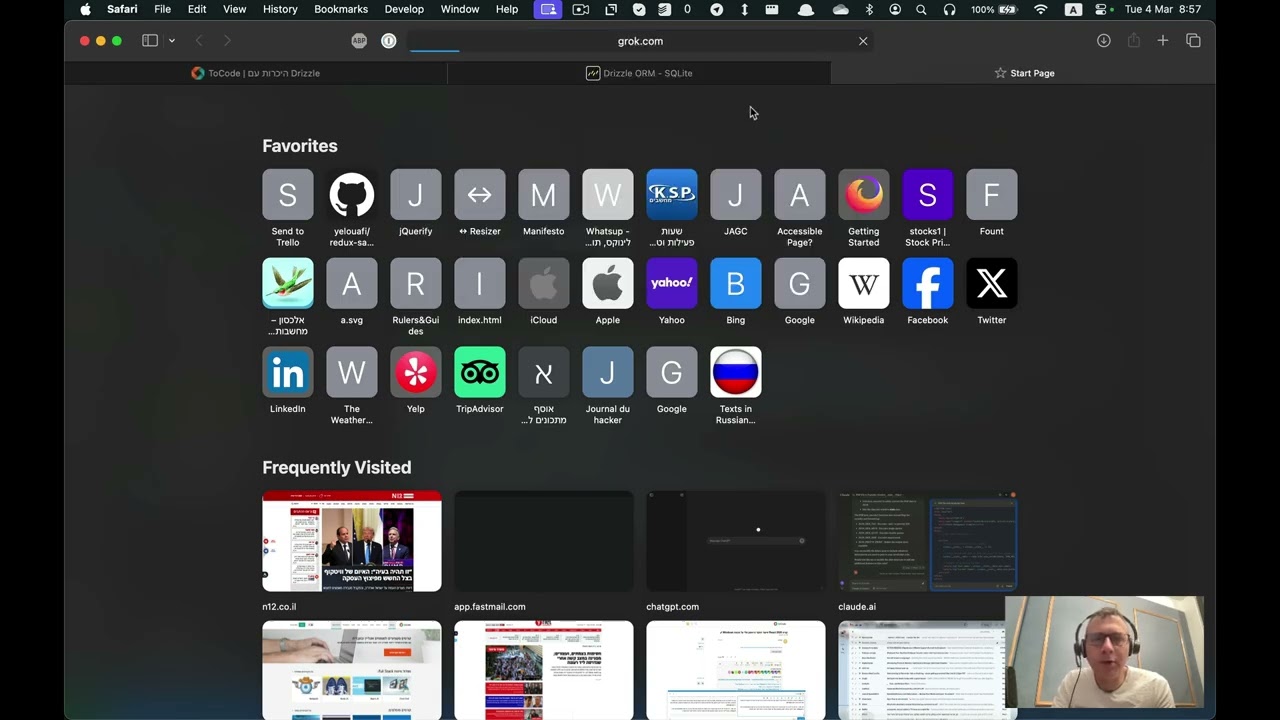Screen dimensions: 1280x720
Task: Open the chatgpt.com thumbnail
Action: pyautogui.click(x=735, y=541)
